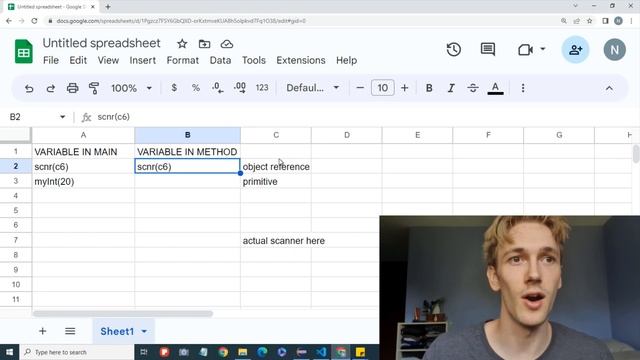
Task: Select the Paint format roller
Action: coord(94,88)
